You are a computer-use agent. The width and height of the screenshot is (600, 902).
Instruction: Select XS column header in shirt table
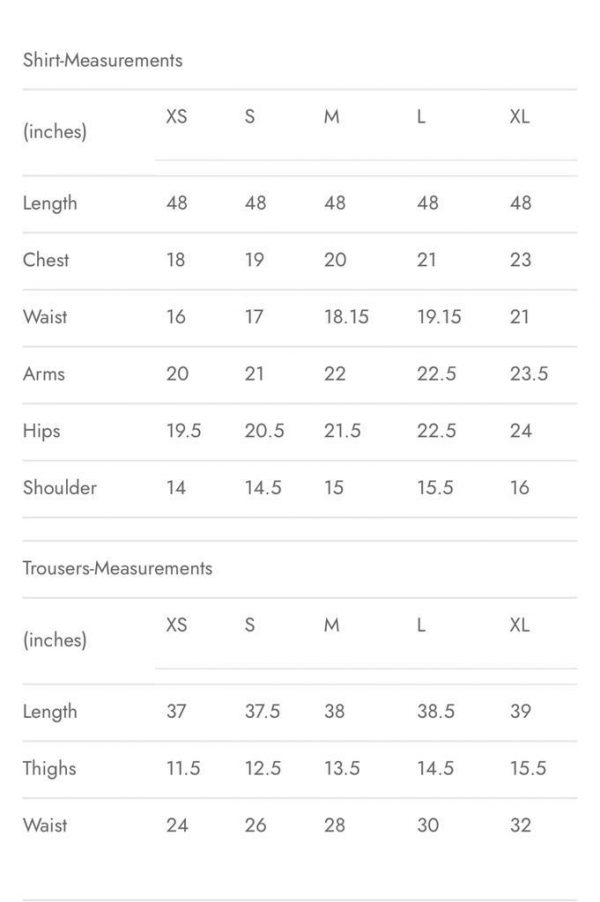pos(176,116)
